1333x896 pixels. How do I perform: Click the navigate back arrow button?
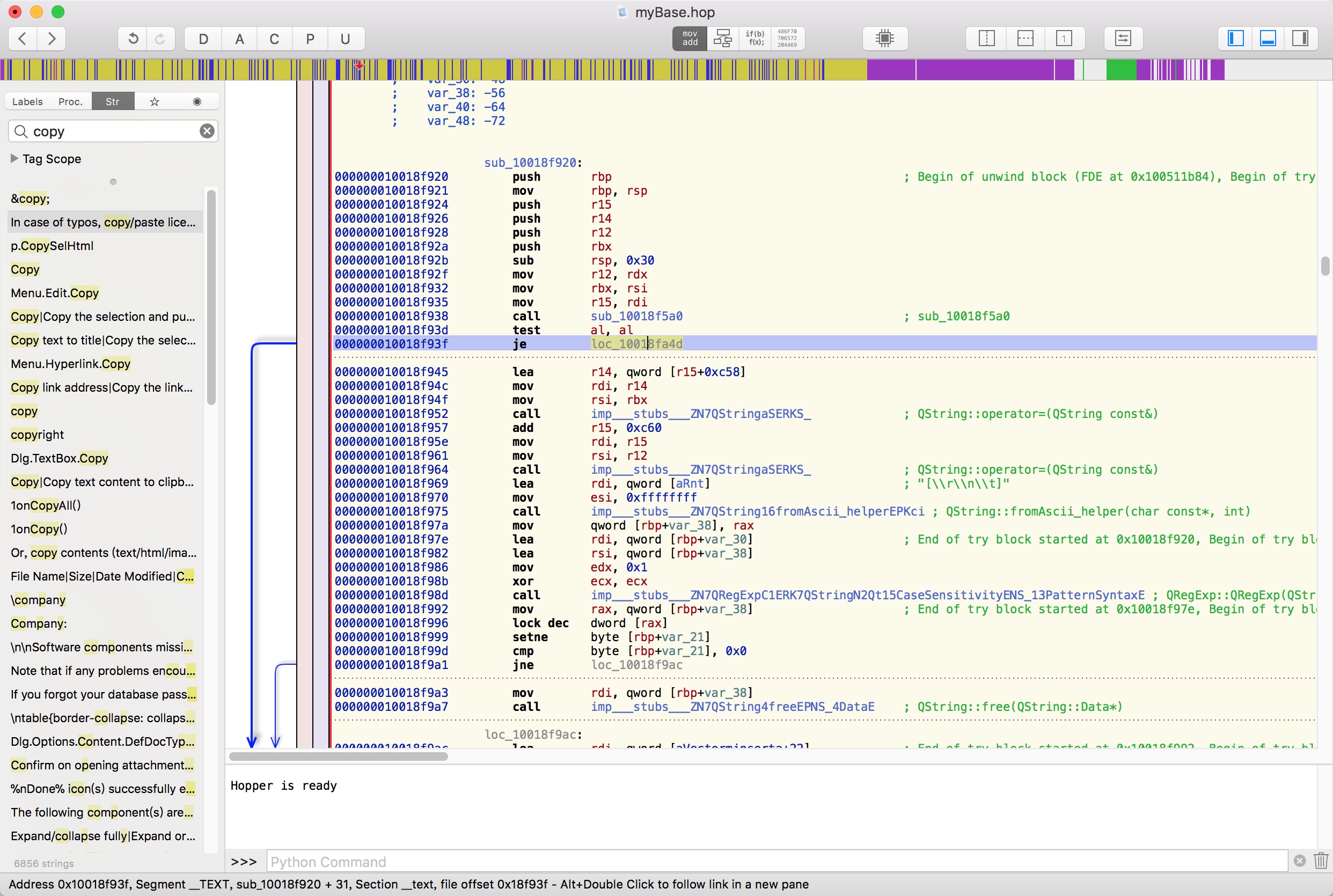(x=23, y=39)
